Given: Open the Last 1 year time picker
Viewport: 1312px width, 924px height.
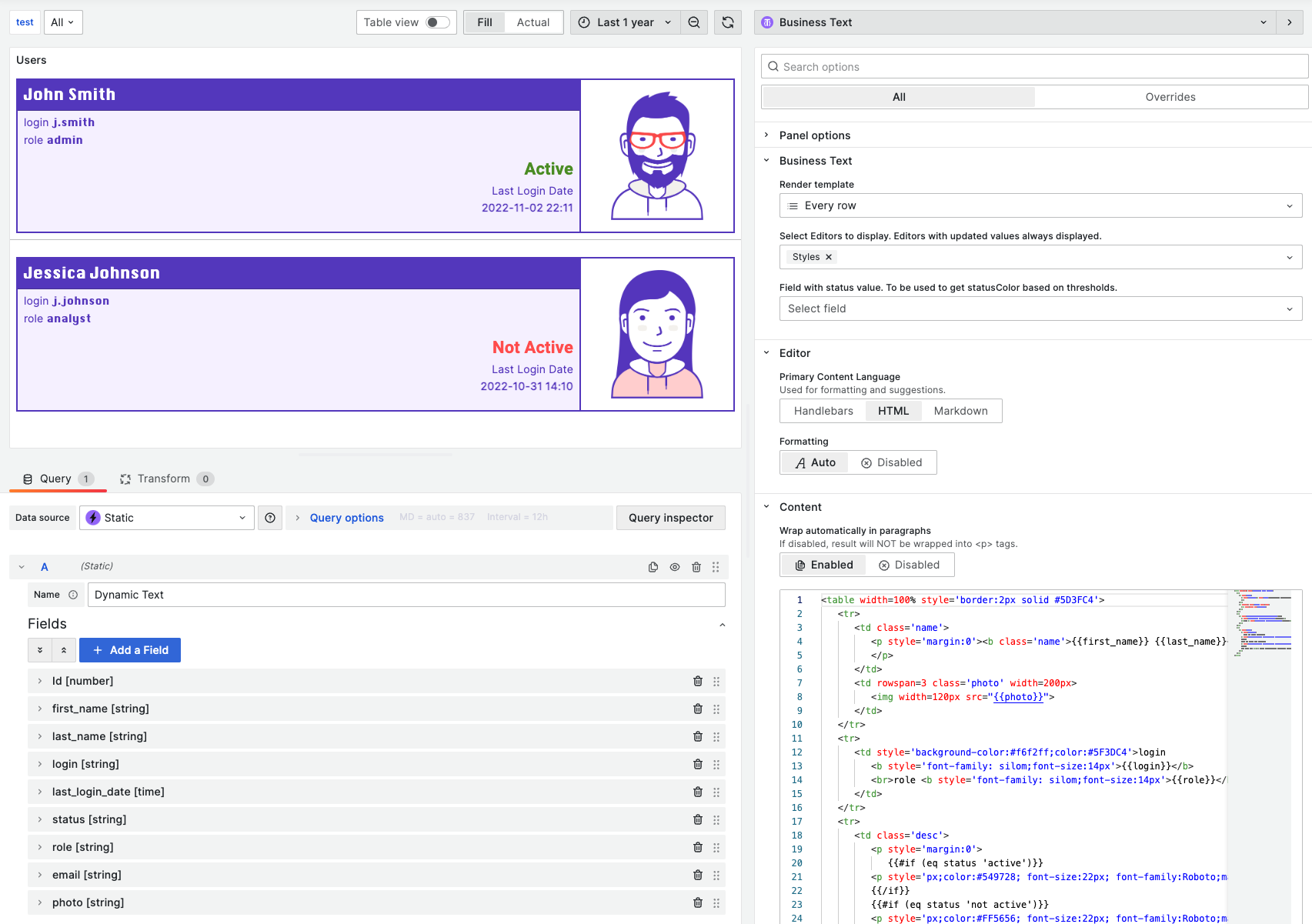Looking at the screenshot, I should point(626,22).
